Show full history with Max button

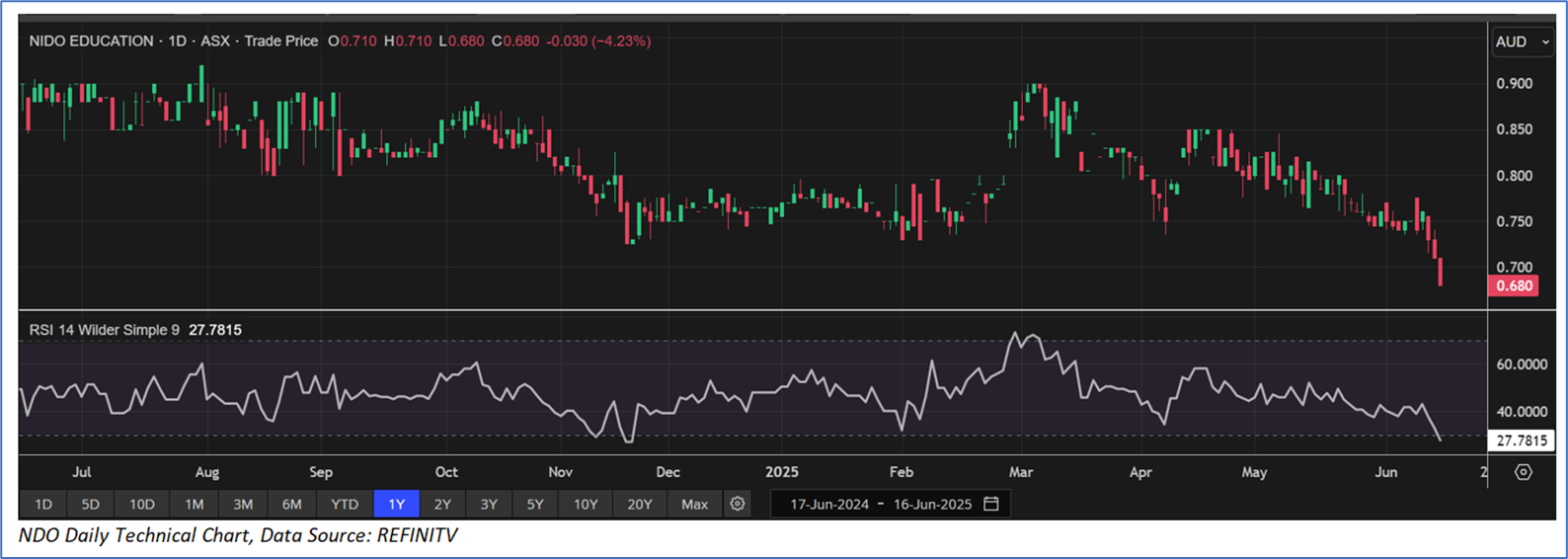[694, 504]
